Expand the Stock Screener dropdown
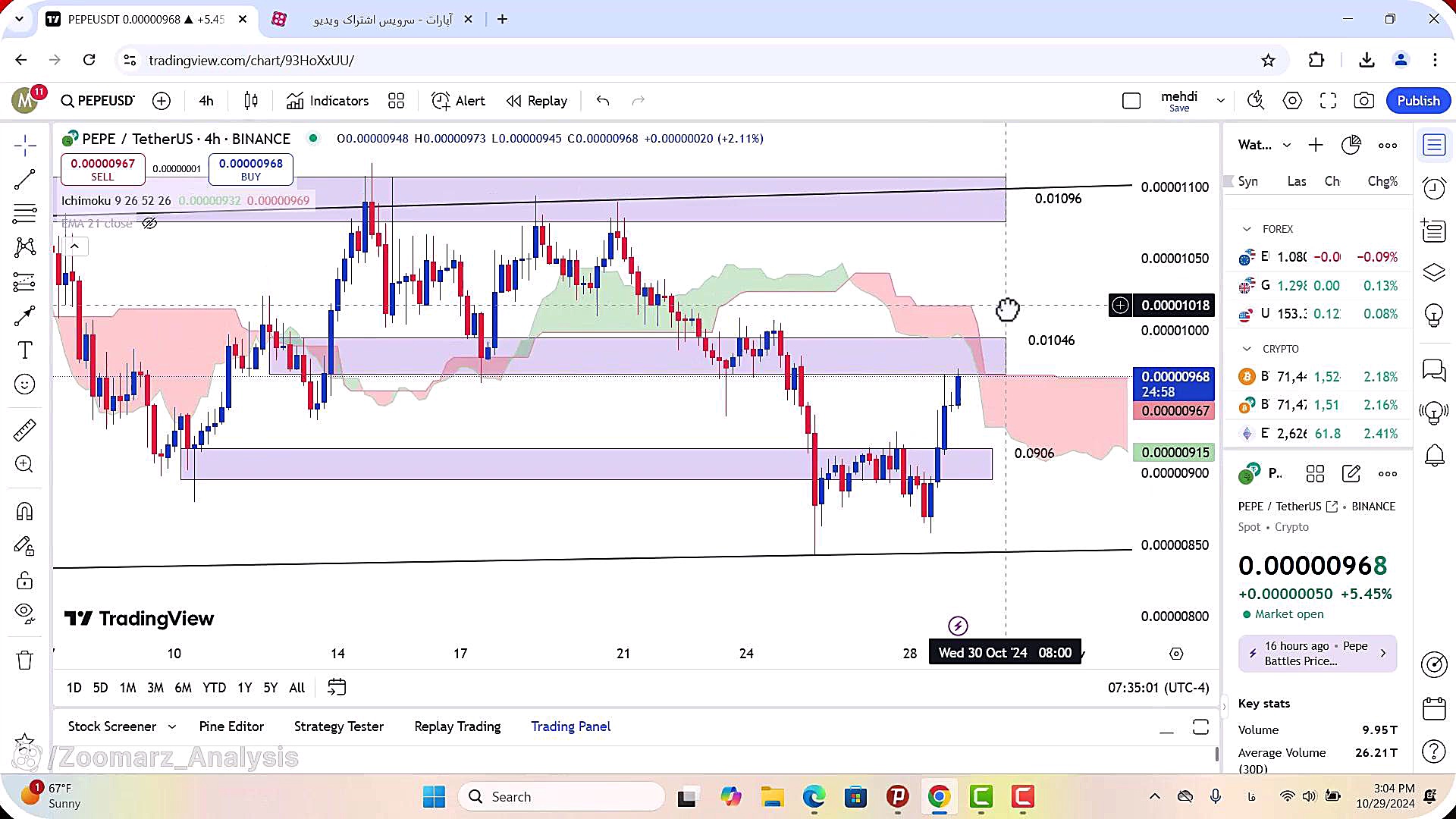The width and height of the screenshot is (1456, 819). pyautogui.click(x=172, y=726)
